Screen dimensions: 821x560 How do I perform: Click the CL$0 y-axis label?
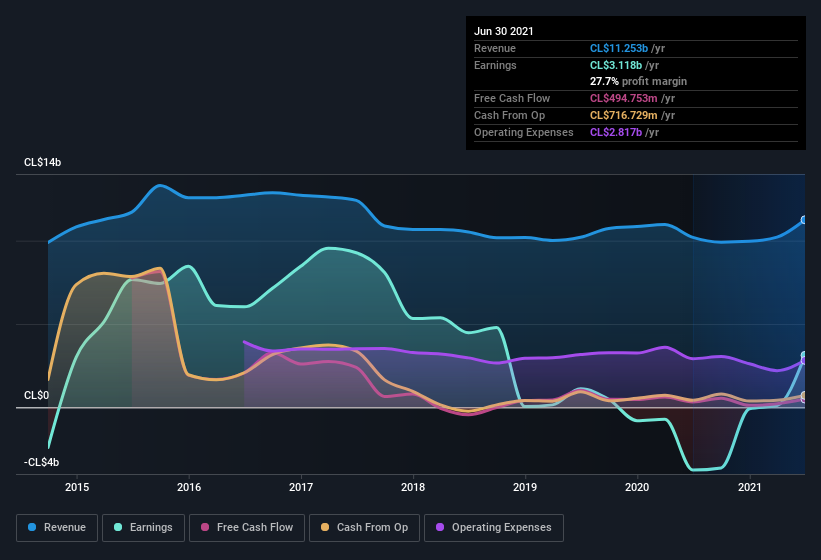pos(37,395)
